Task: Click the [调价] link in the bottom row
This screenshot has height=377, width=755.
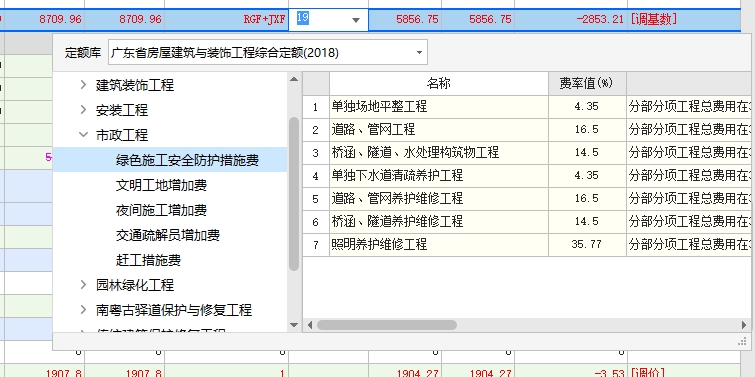Action: coord(648,373)
